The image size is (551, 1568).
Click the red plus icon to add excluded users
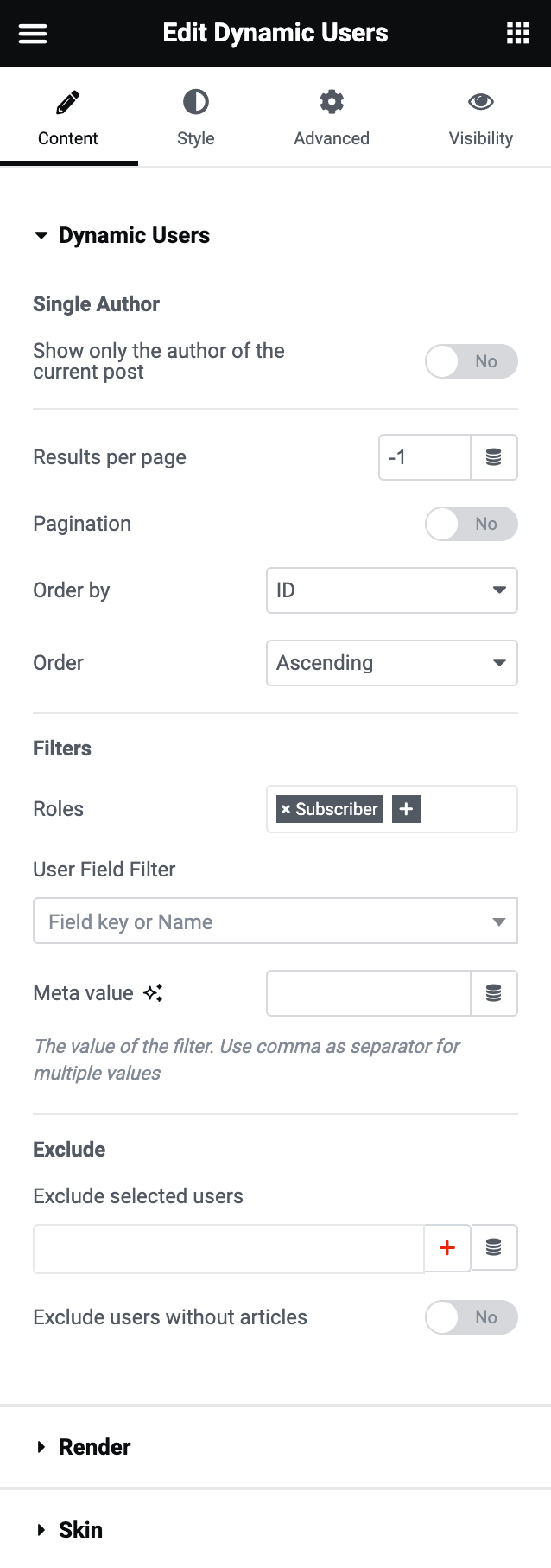click(x=447, y=1248)
